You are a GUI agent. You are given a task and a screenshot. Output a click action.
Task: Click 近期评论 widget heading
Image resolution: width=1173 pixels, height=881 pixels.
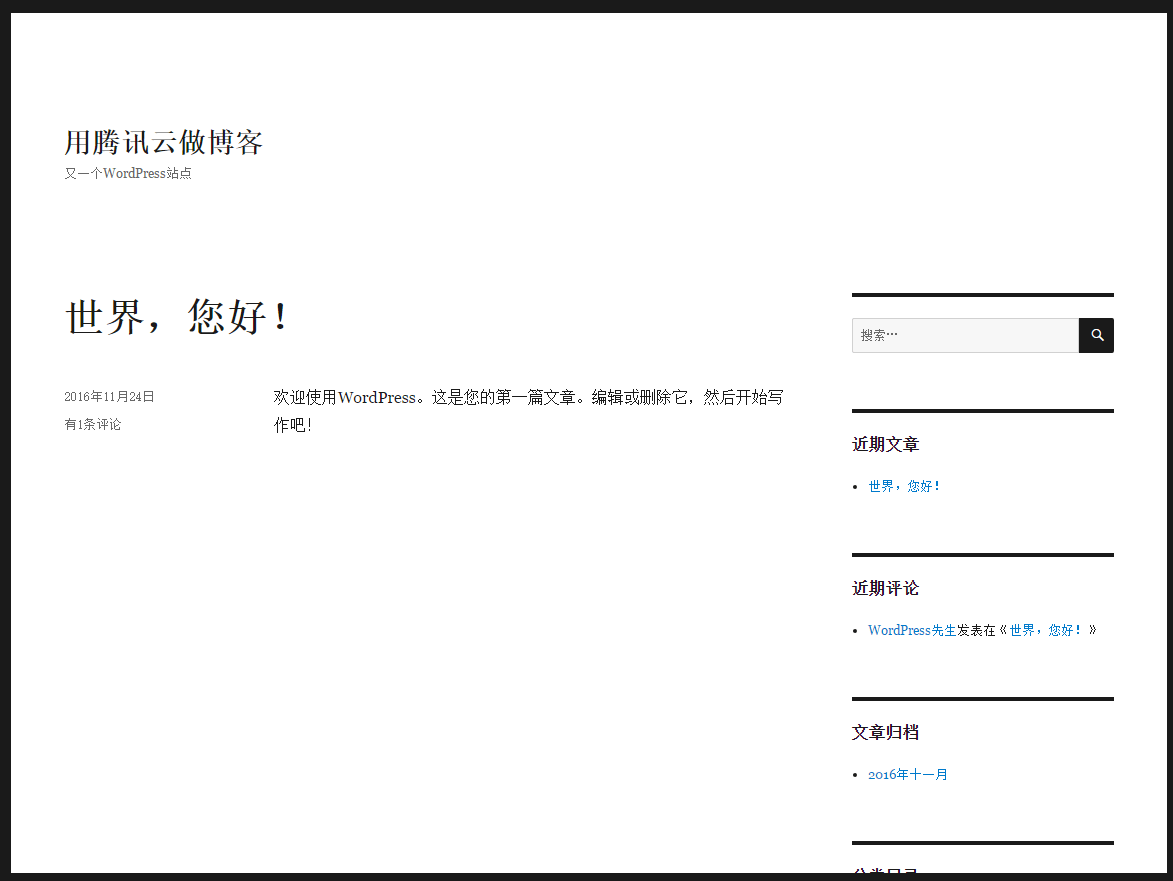885,589
